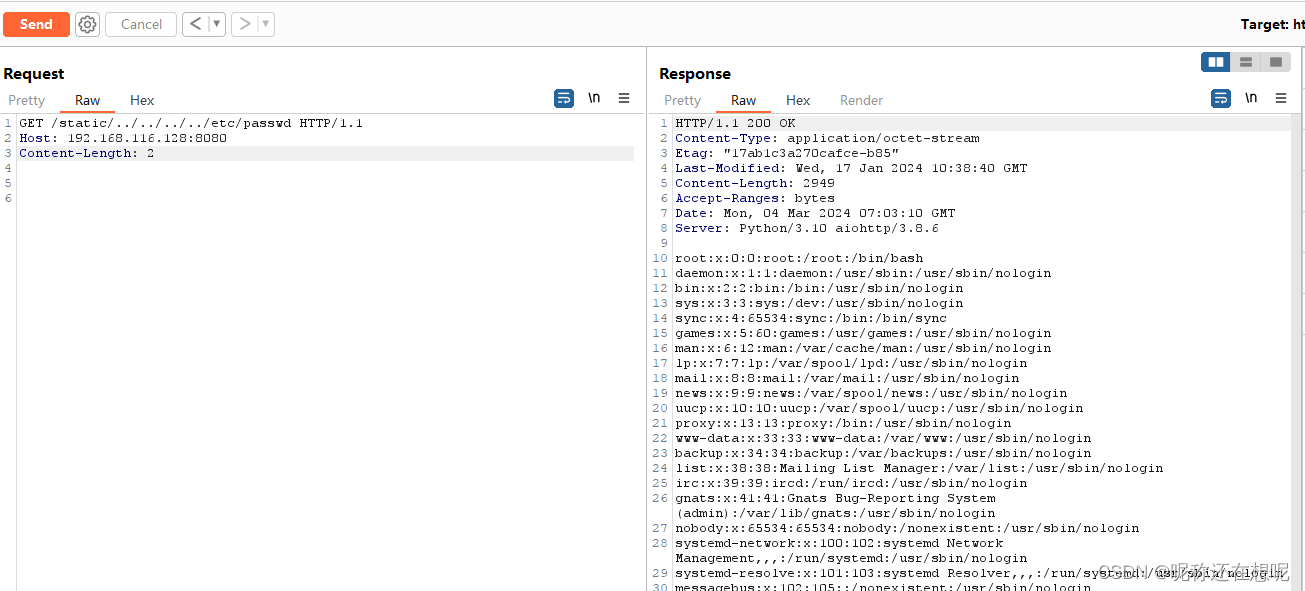The width and height of the screenshot is (1305, 591).
Task: Click the nobody:x:65534 passwd entry
Action: [x=907, y=529]
